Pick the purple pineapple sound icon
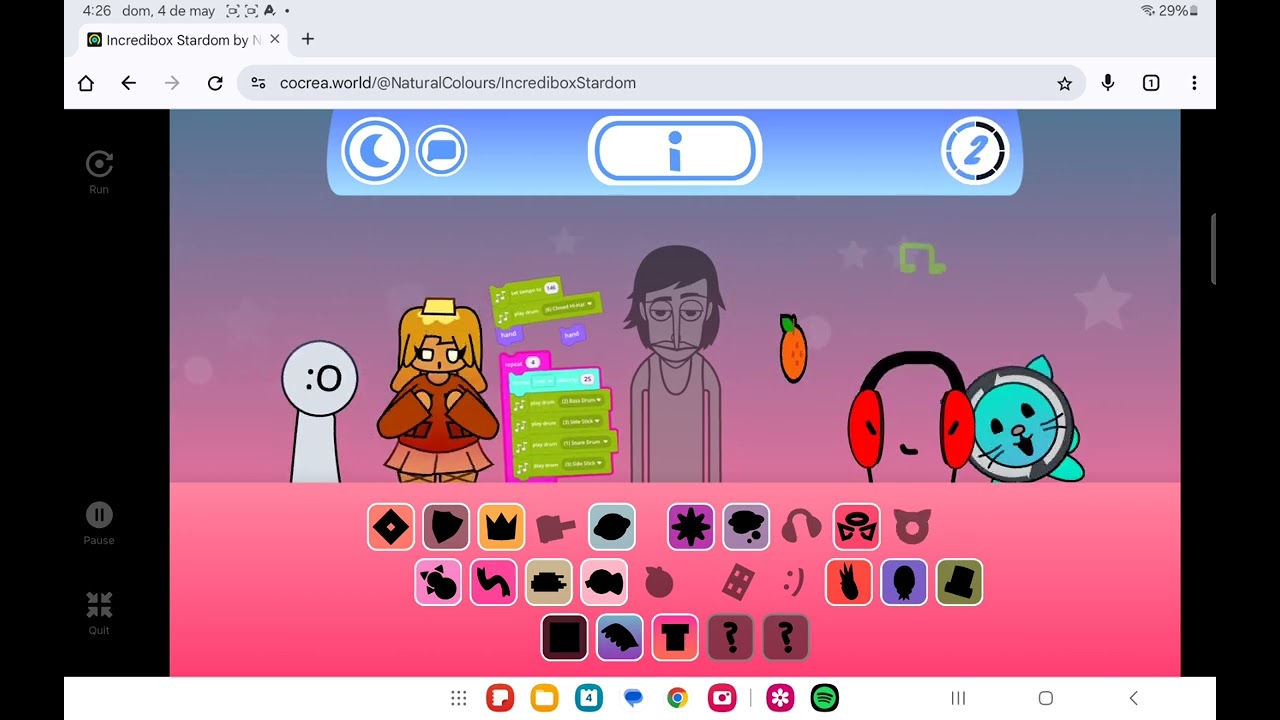Viewport: 1280px width, 720px height. click(x=904, y=582)
